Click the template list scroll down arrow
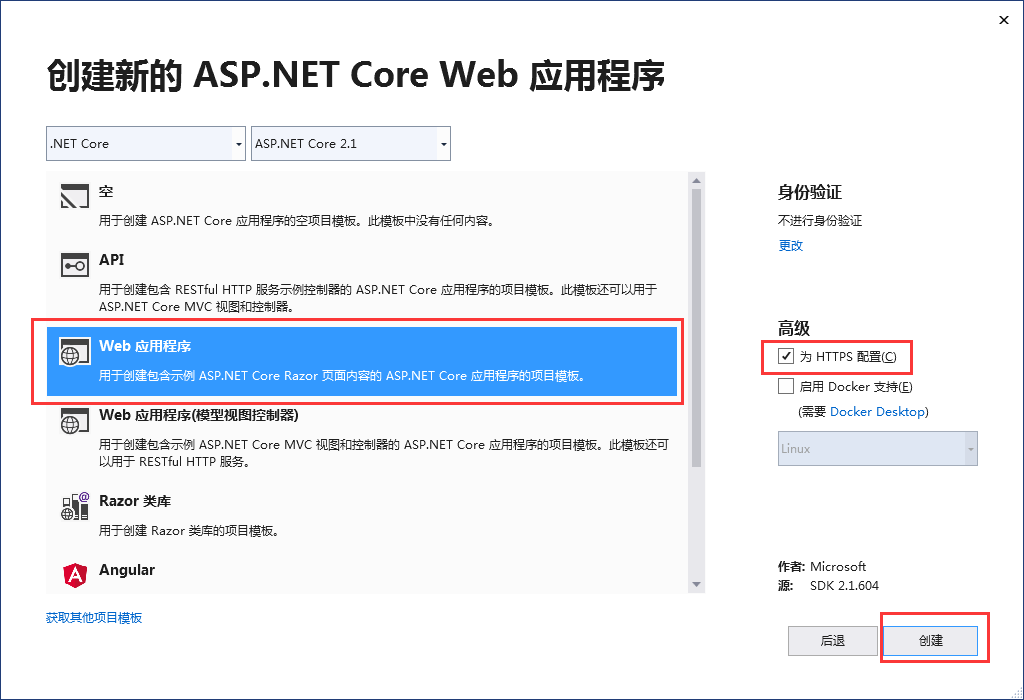 (696, 584)
